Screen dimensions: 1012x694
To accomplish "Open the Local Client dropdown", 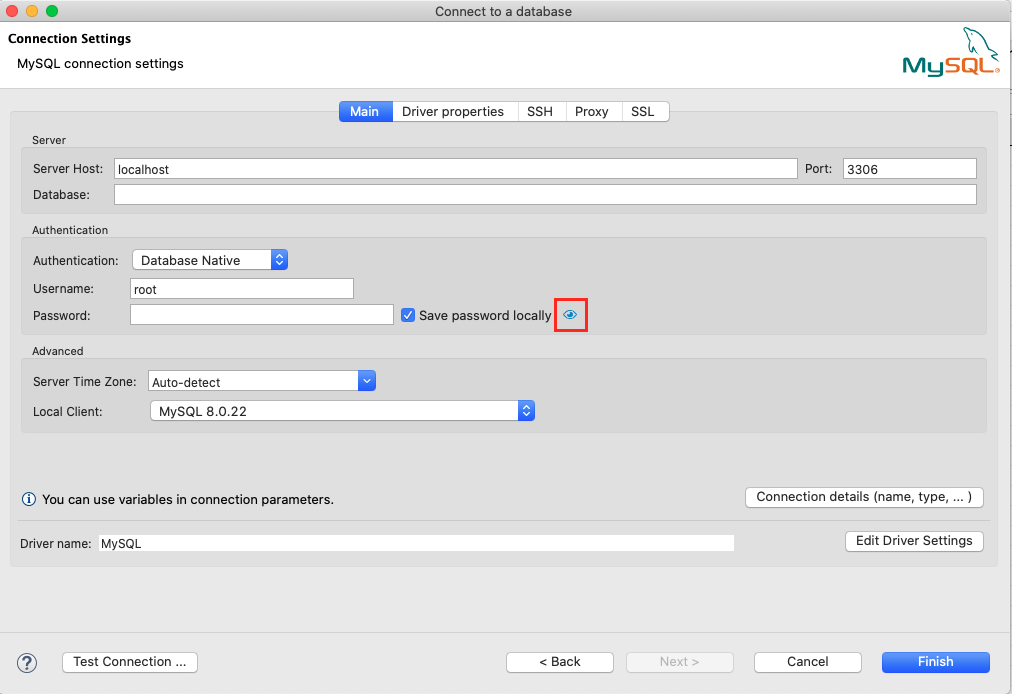I will (x=342, y=411).
